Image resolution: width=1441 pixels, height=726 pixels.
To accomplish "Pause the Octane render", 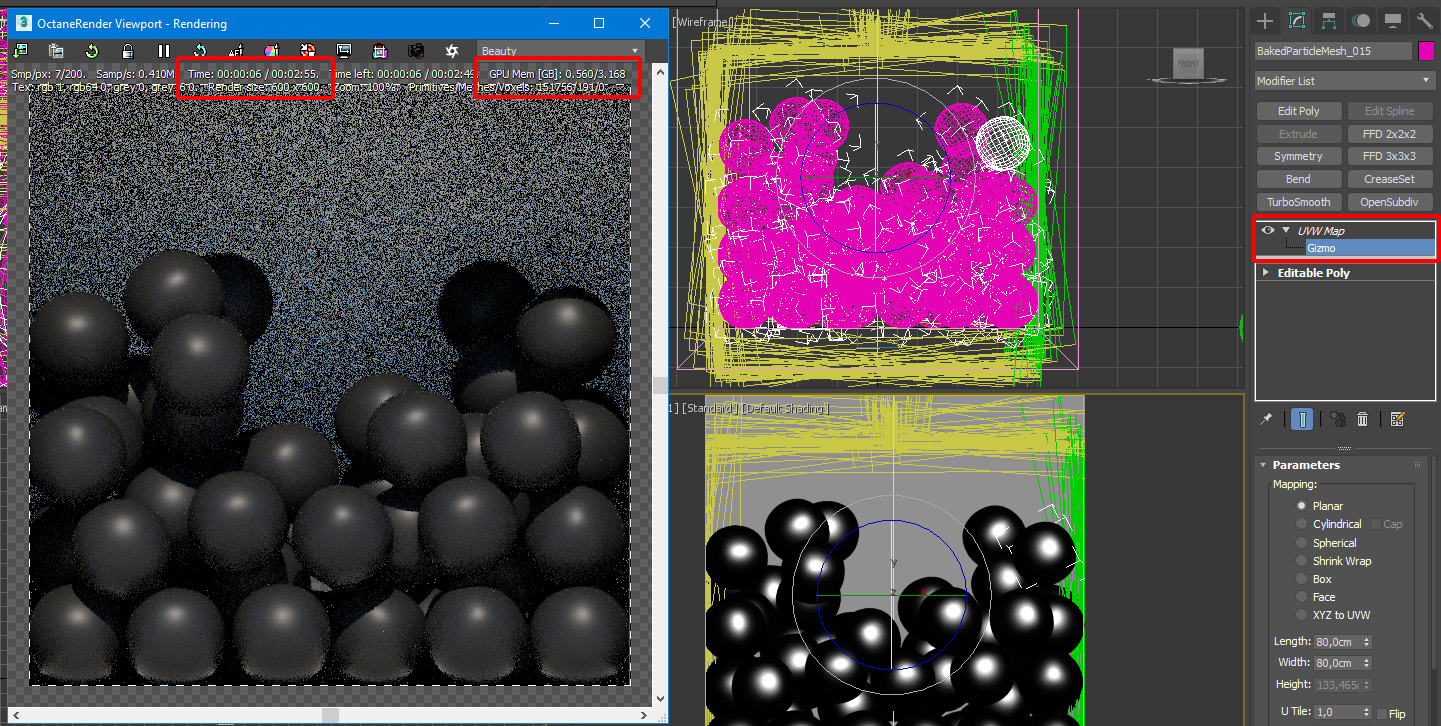I will pos(164,51).
